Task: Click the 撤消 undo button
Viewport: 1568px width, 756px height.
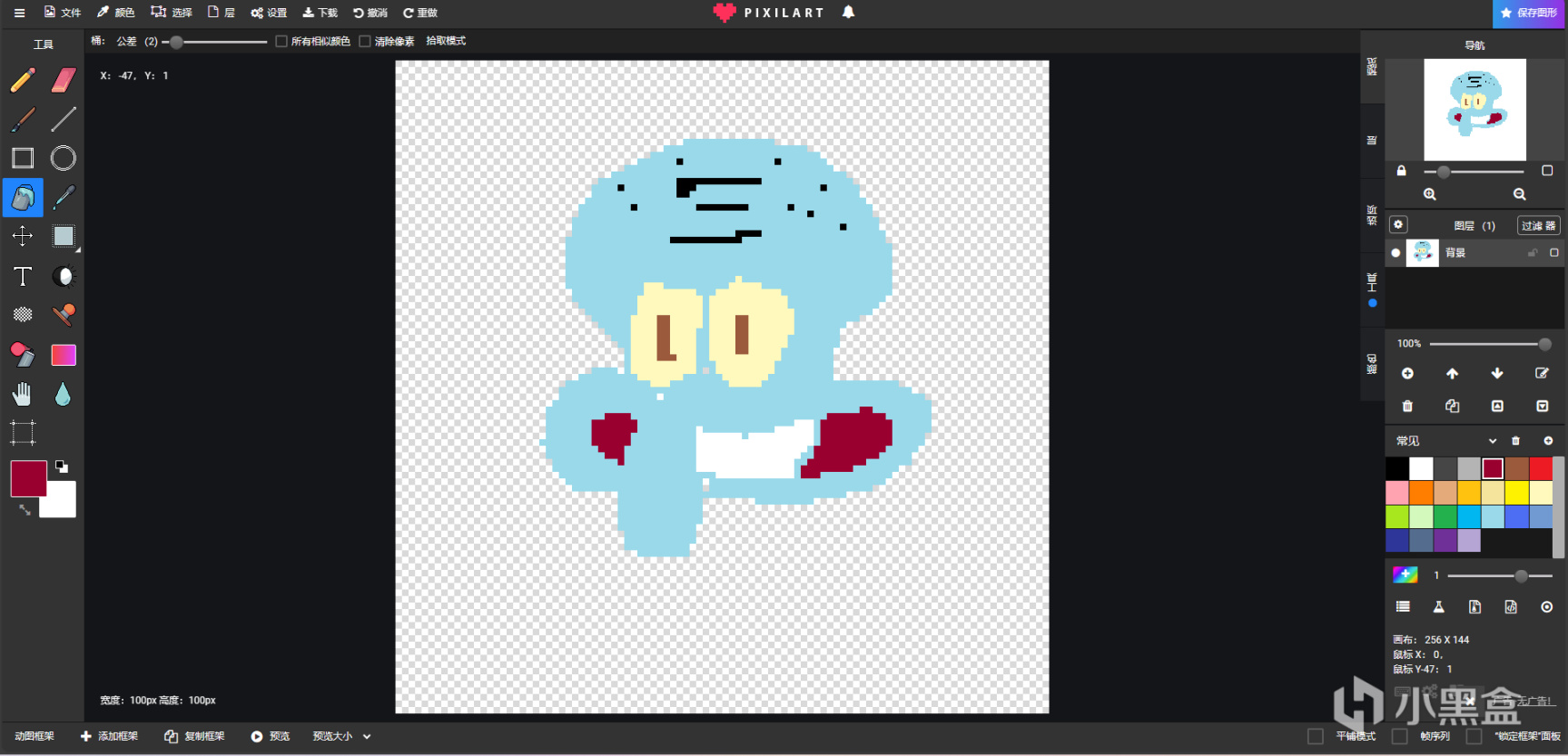Action: tap(370, 13)
